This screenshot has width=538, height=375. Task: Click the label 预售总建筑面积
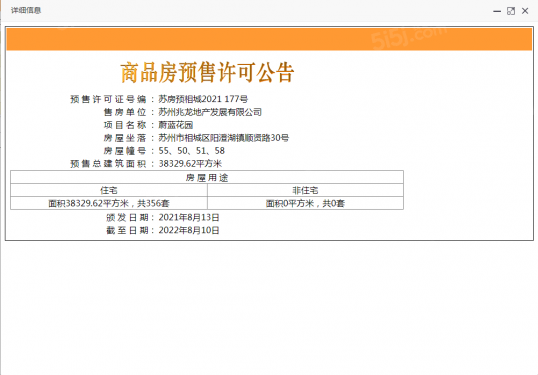(x=108, y=164)
